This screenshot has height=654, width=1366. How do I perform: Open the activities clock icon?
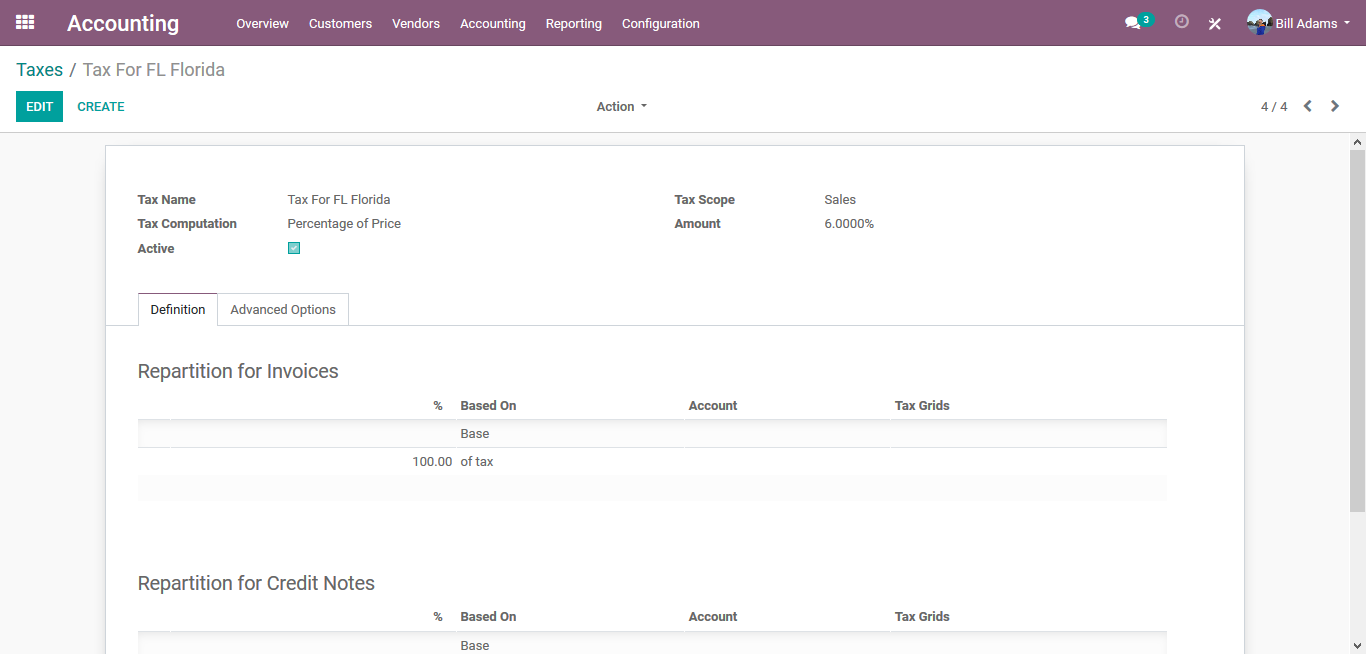coord(1182,22)
